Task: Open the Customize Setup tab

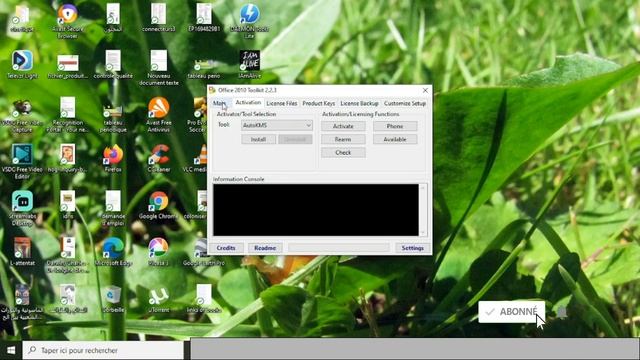Action: (x=404, y=104)
